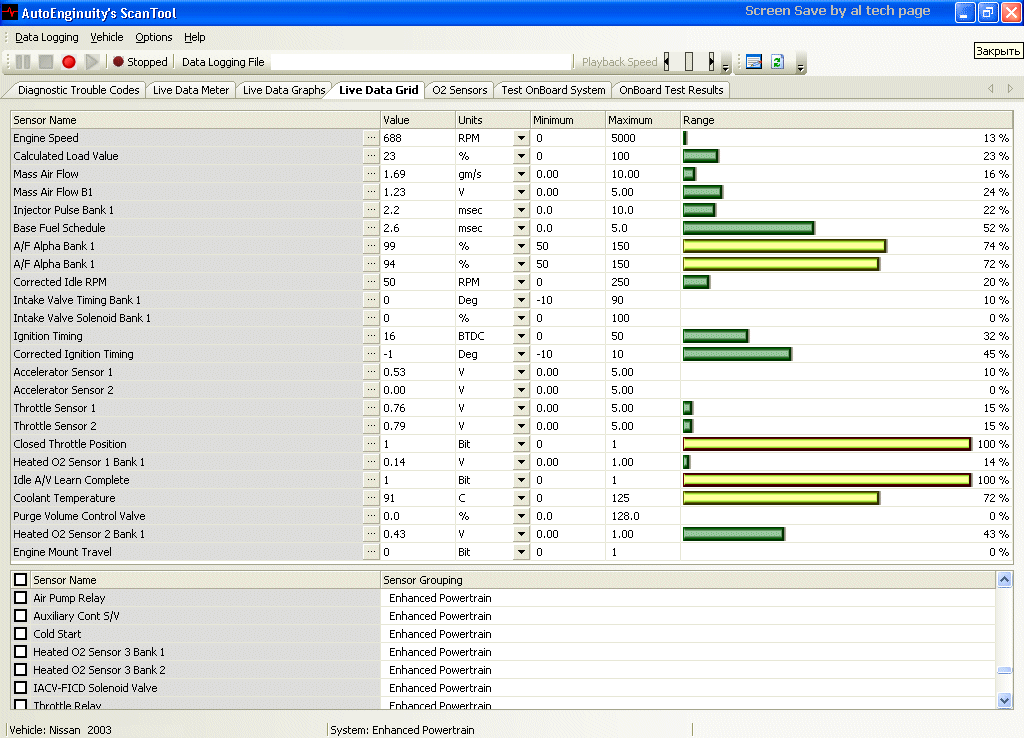Enable the Cold Start sensor checkbox
The width and height of the screenshot is (1024, 738).
tap(21, 634)
